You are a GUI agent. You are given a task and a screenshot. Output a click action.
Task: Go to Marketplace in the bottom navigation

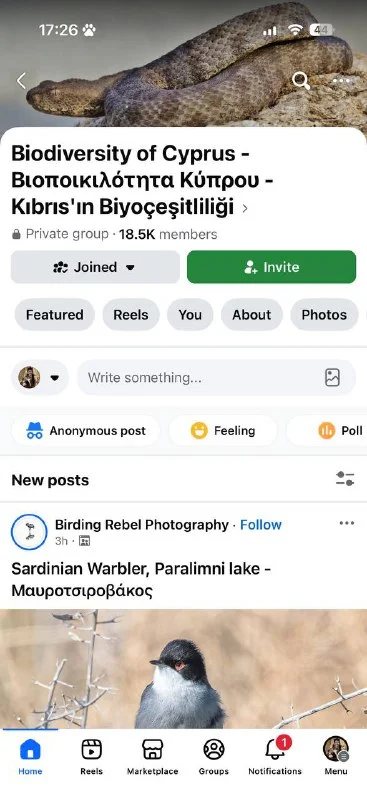[153, 755]
